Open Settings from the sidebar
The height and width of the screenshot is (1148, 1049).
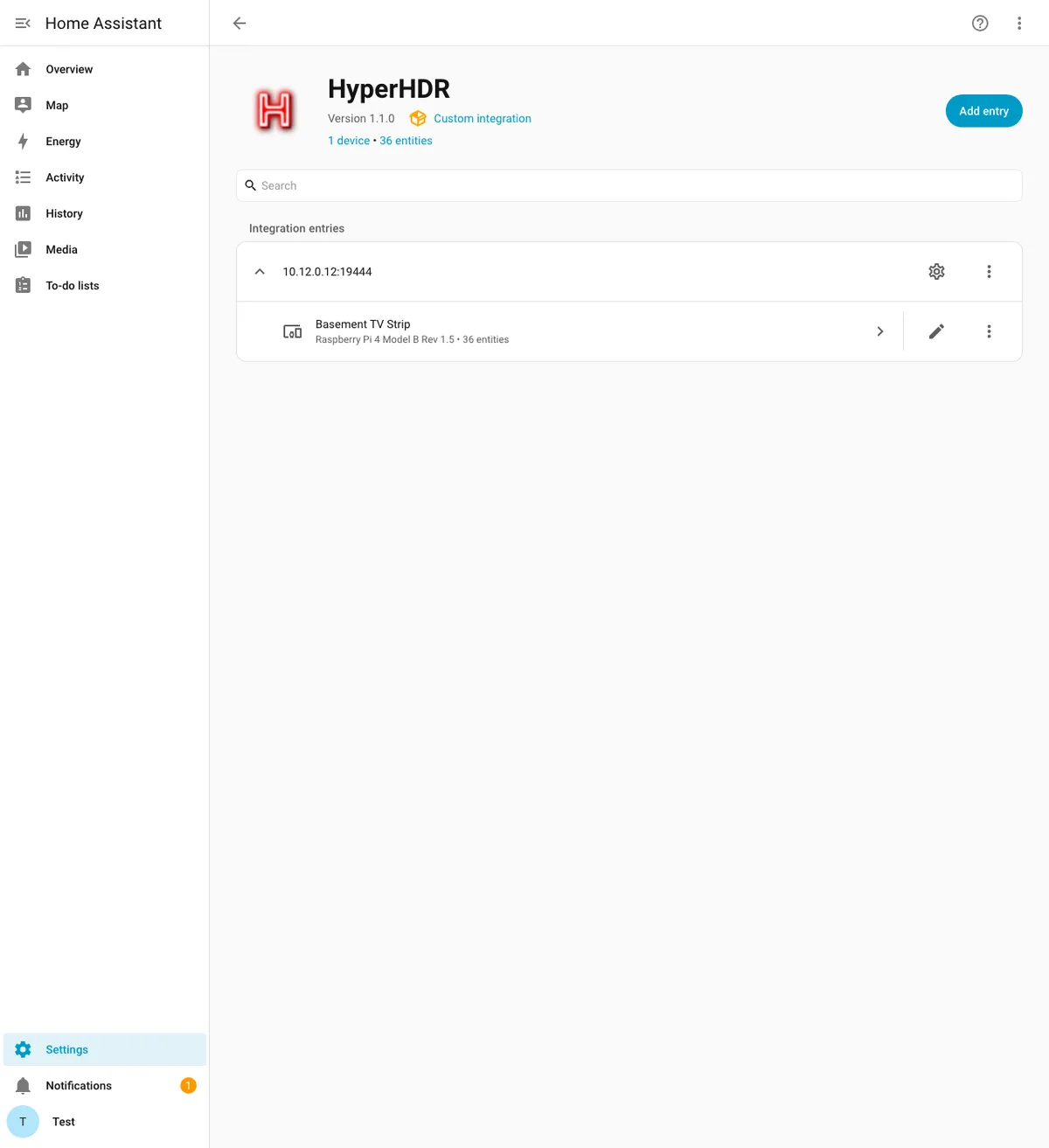(105, 1049)
